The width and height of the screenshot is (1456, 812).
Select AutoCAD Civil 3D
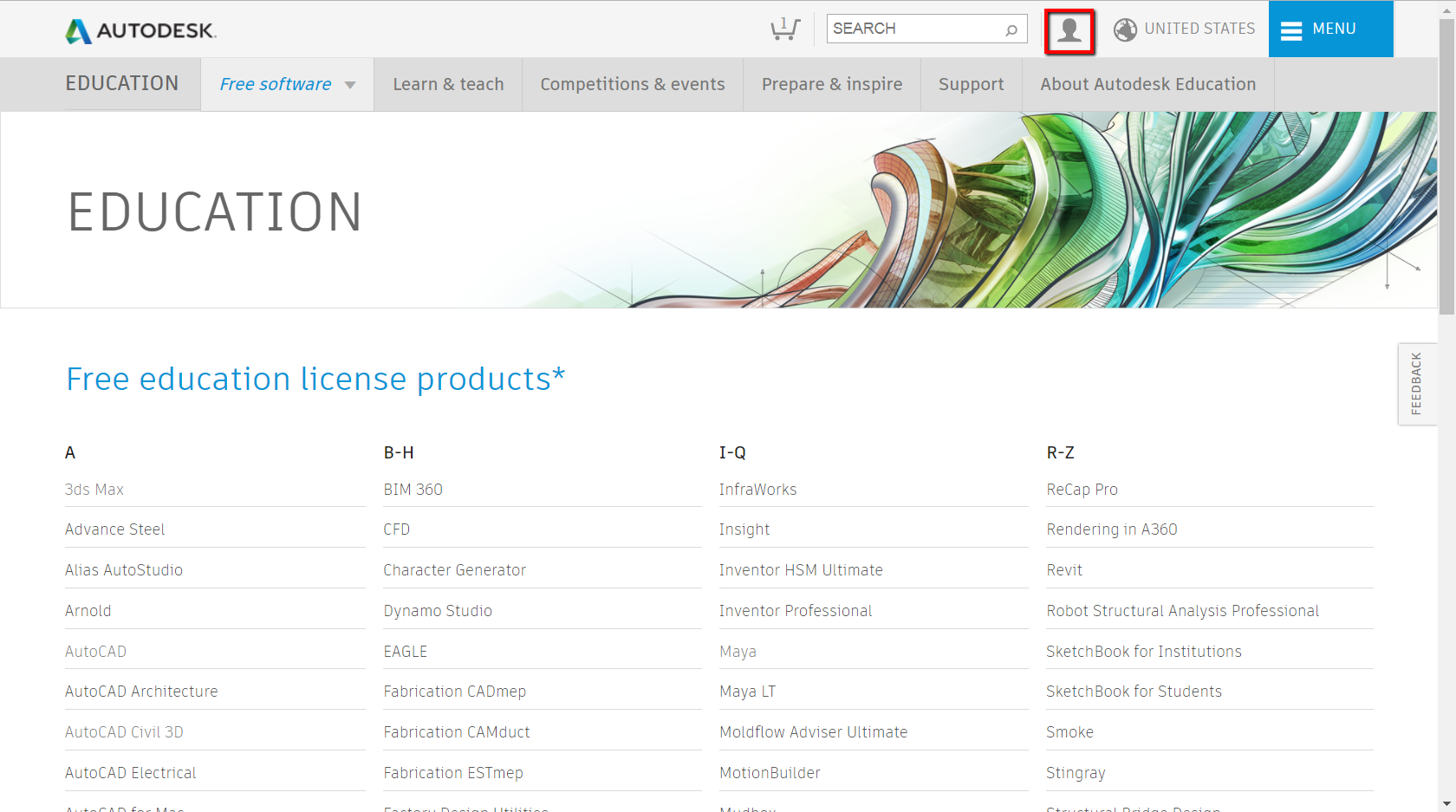coord(124,732)
